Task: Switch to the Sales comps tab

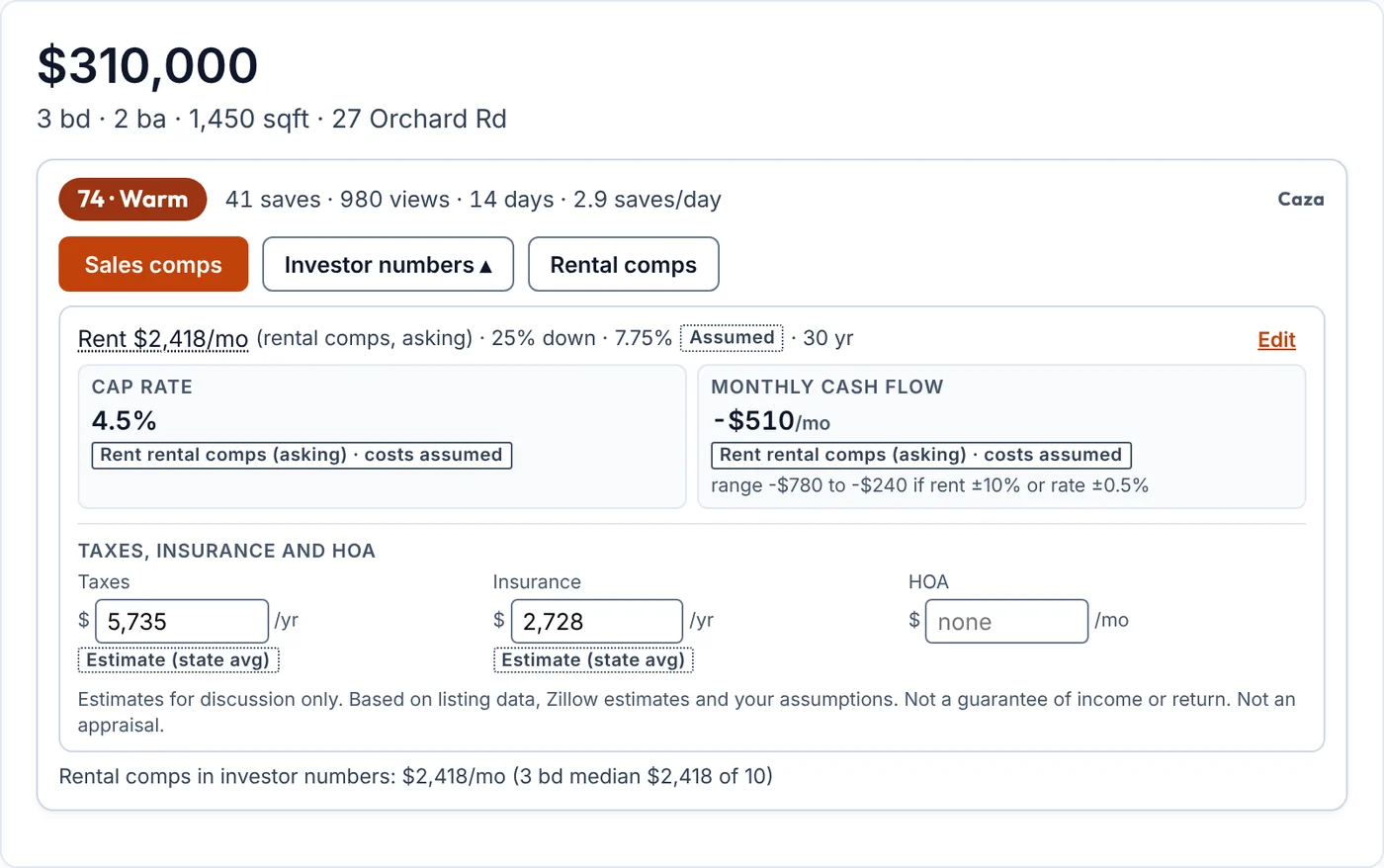Action: pyautogui.click(x=153, y=264)
